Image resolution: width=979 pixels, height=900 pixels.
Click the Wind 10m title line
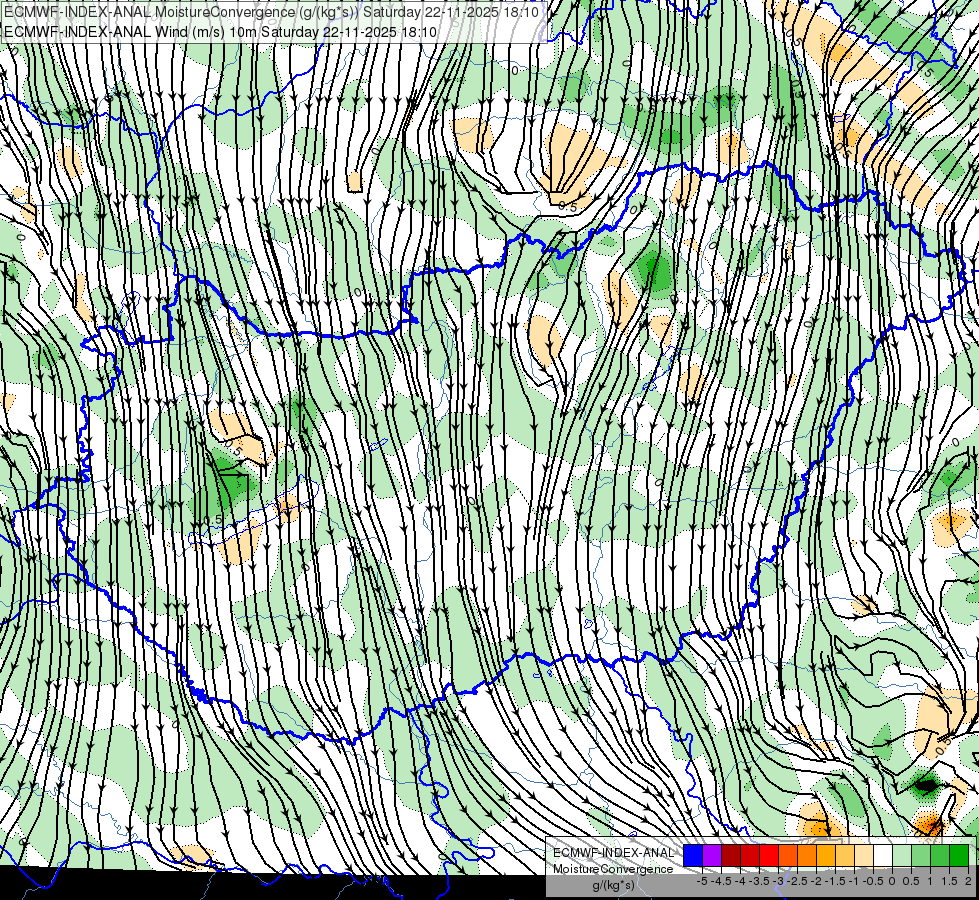[220, 32]
